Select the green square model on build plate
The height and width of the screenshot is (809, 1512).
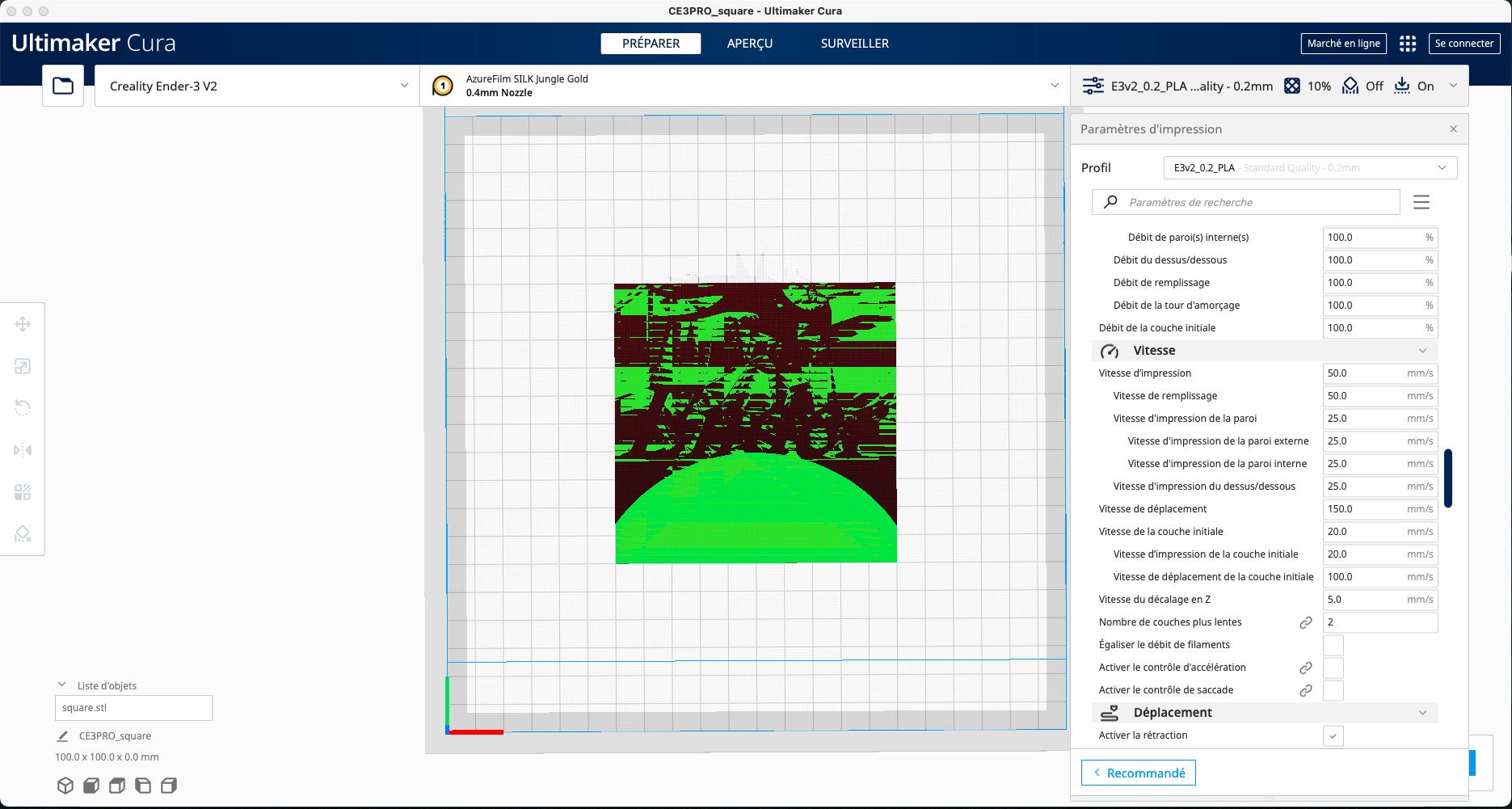click(x=756, y=423)
